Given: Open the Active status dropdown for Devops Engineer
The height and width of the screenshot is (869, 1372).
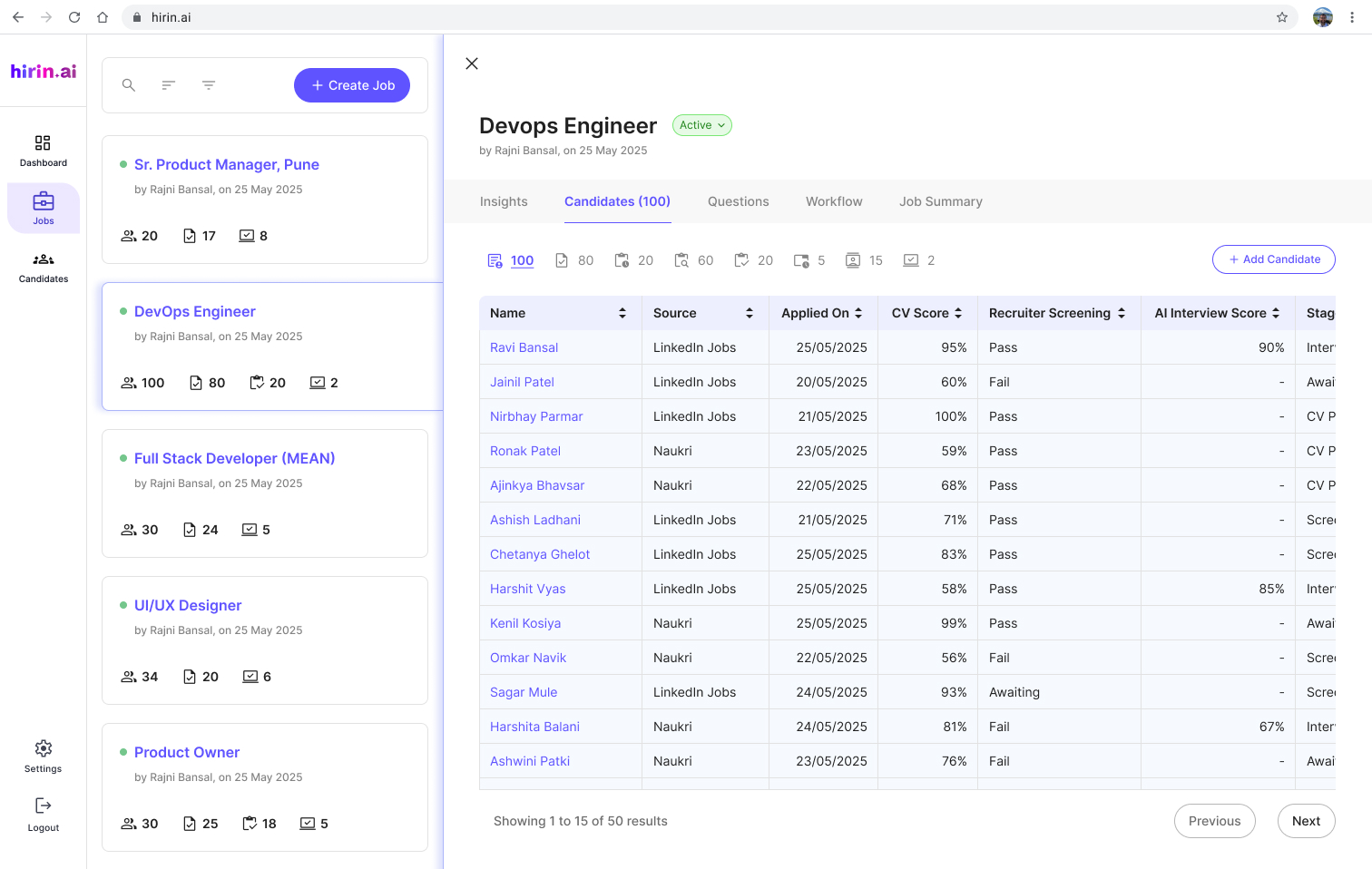Looking at the screenshot, I should (x=701, y=125).
